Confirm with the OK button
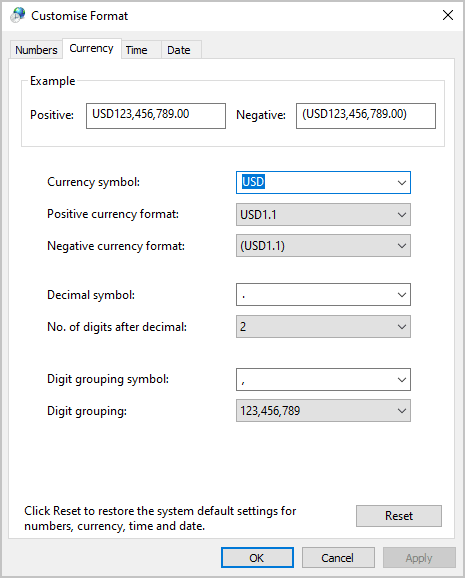The height and width of the screenshot is (578, 465). tap(257, 558)
